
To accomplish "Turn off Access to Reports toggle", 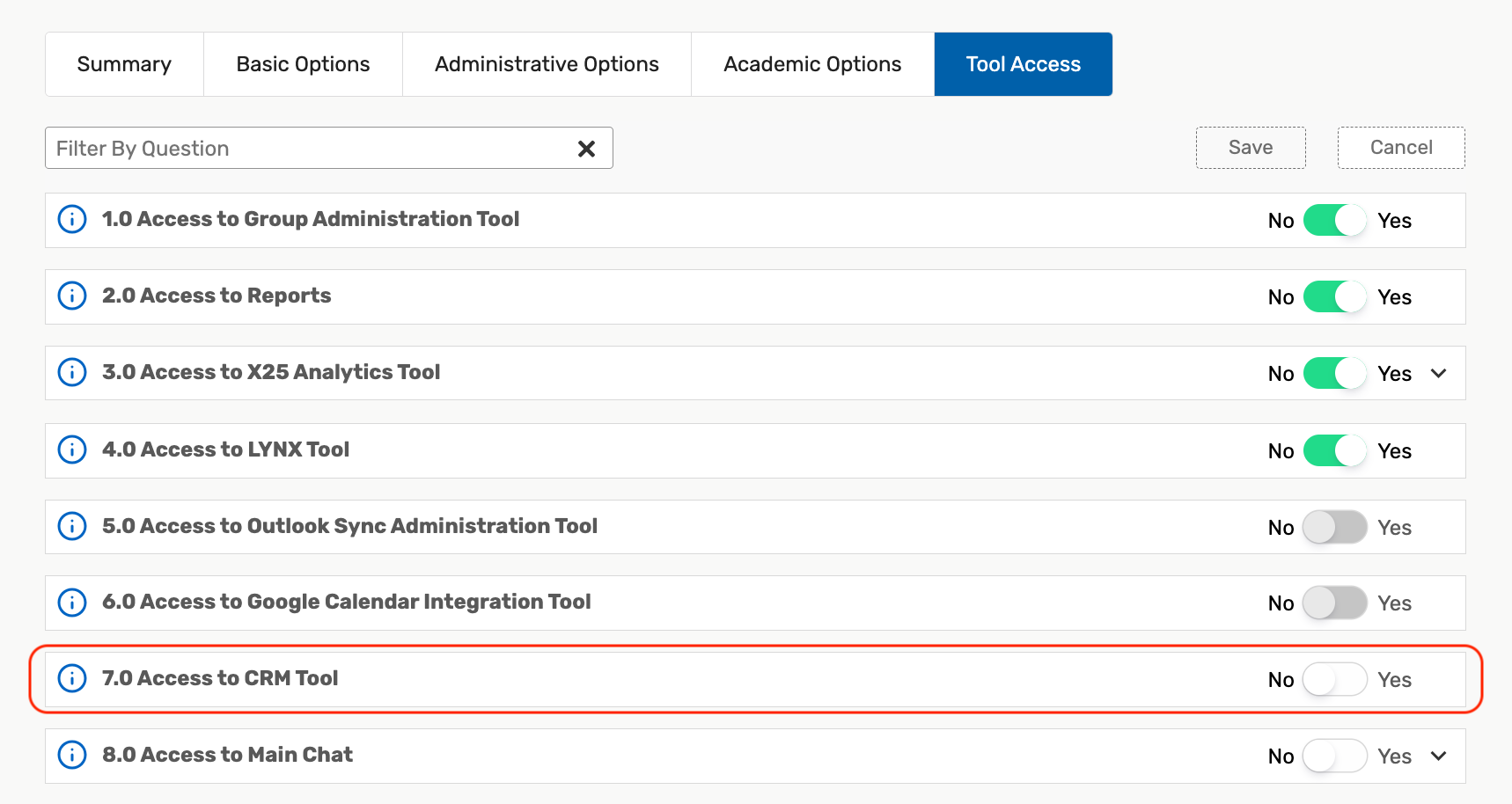I will pyautogui.click(x=1334, y=297).
